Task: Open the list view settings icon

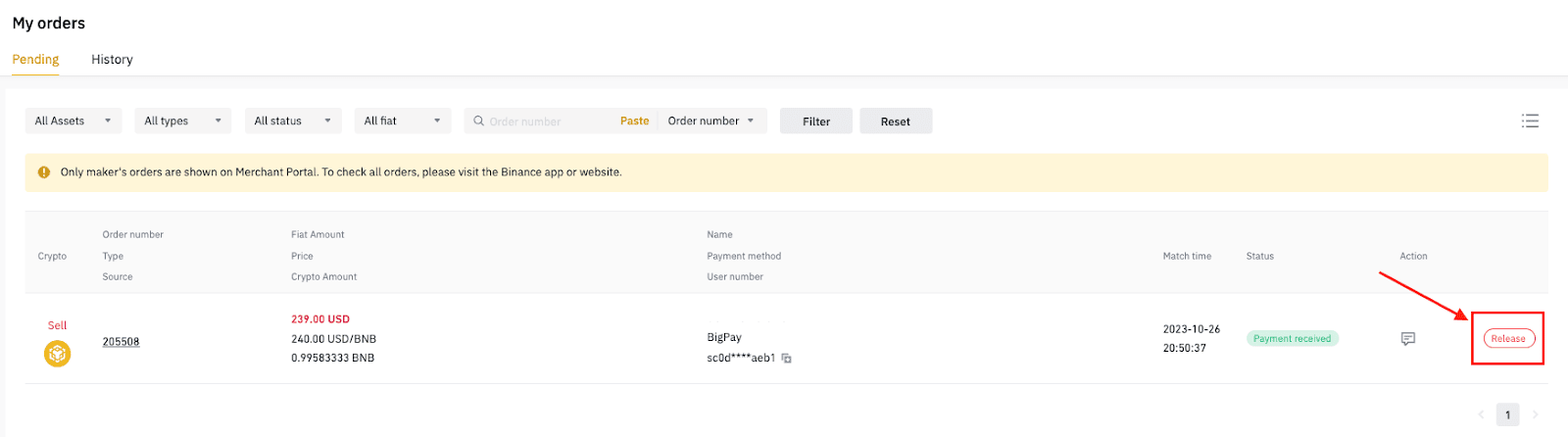Action: click(1530, 121)
